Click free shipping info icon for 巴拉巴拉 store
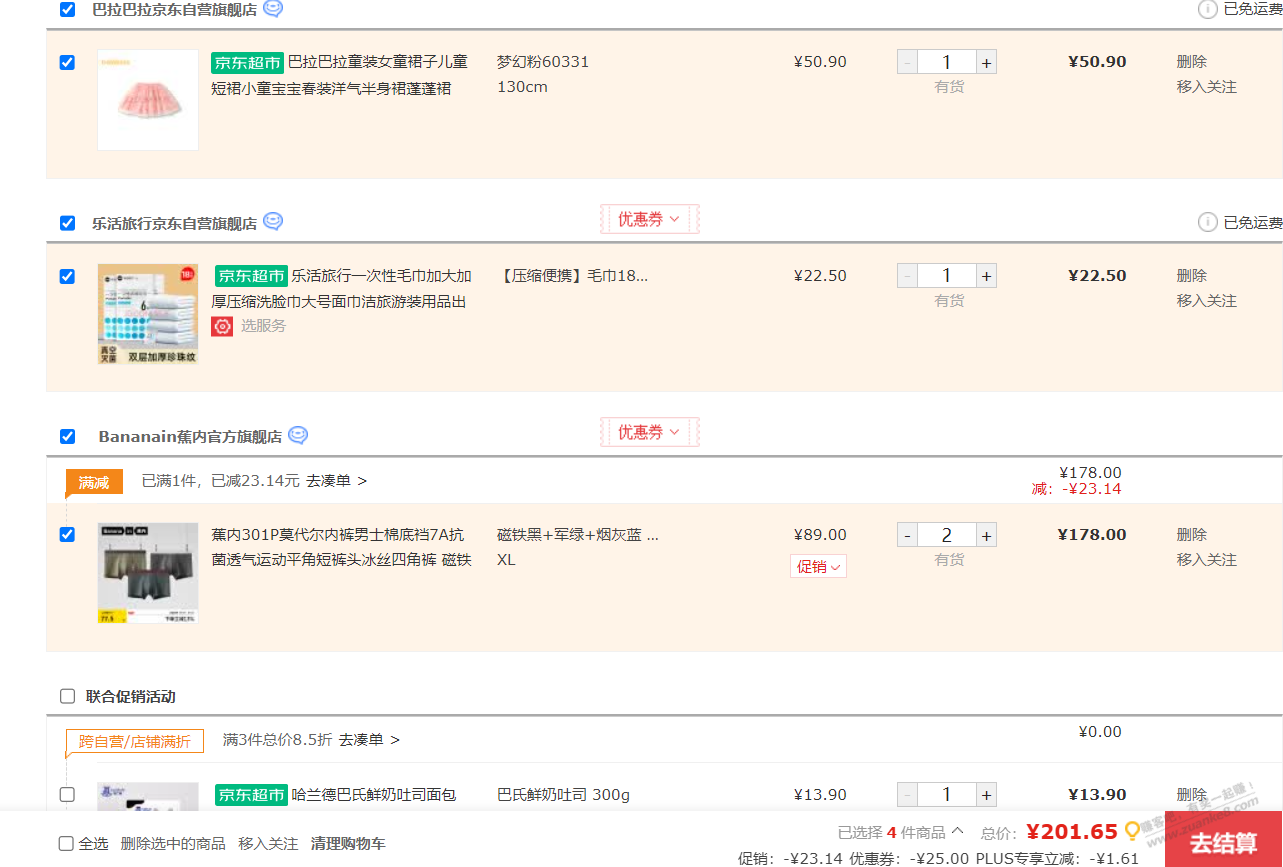1283x867 pixels. pyautogui.click(x=1208, y=9)
